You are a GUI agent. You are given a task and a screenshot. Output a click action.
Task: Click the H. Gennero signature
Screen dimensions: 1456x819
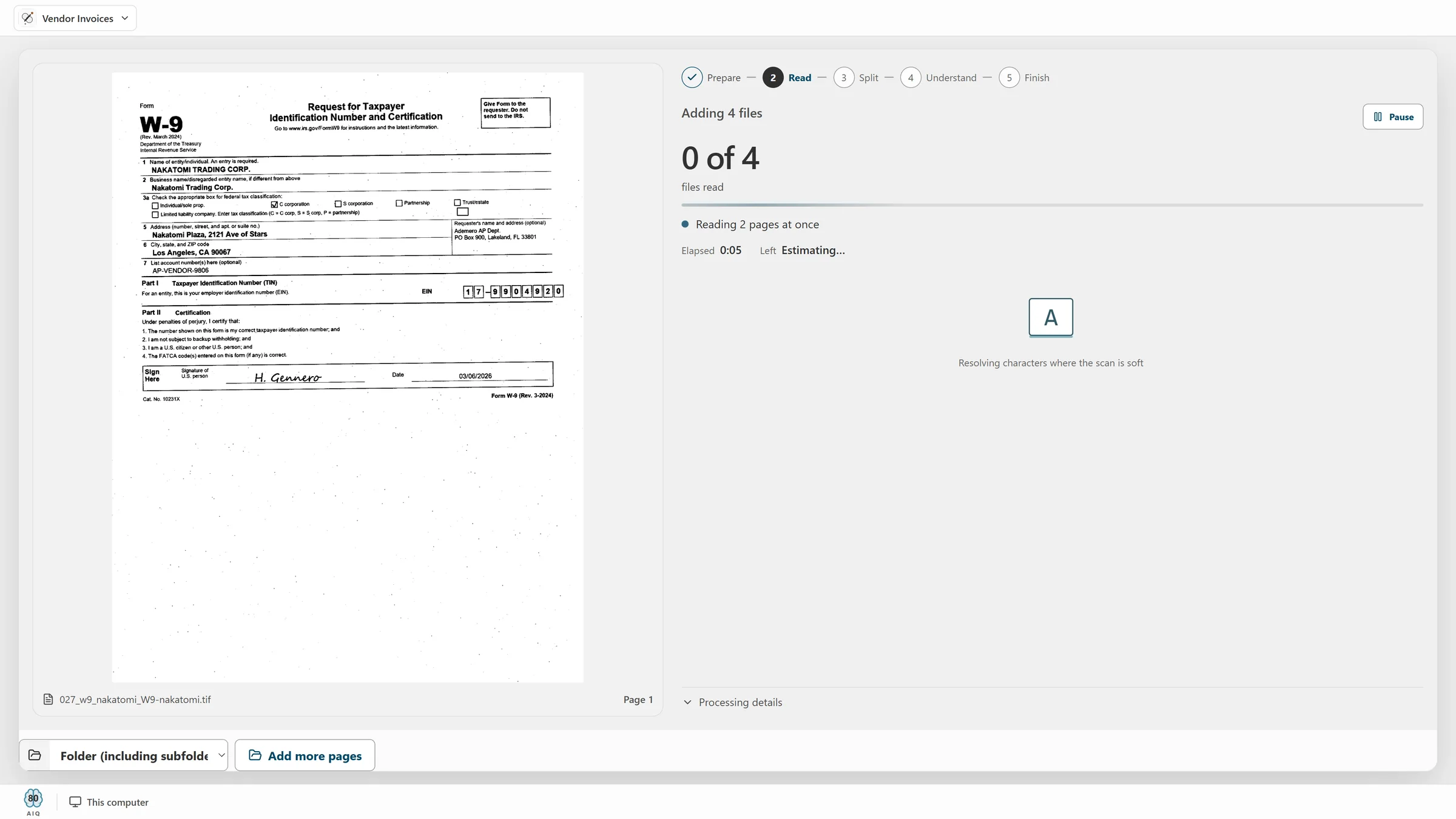pos(288,377)
